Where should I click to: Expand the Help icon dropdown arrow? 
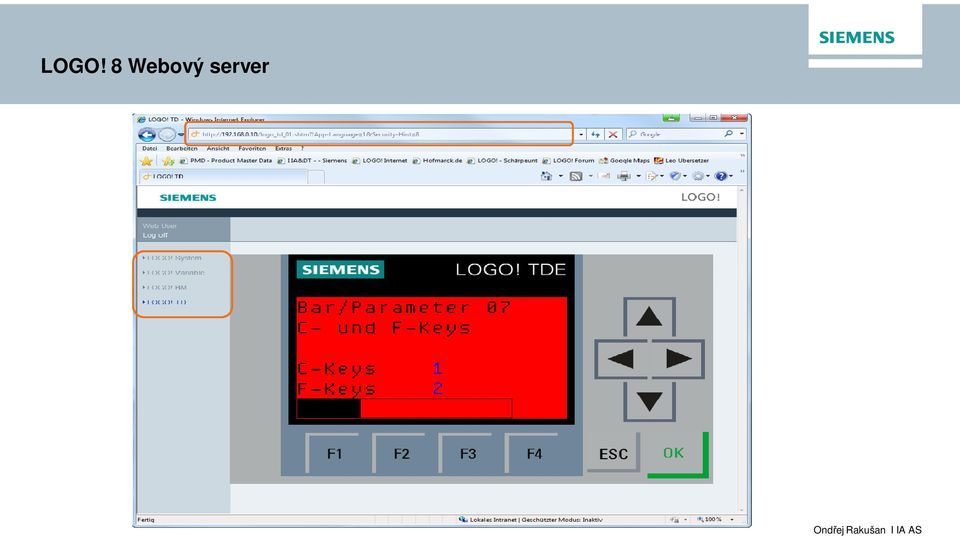731,176
